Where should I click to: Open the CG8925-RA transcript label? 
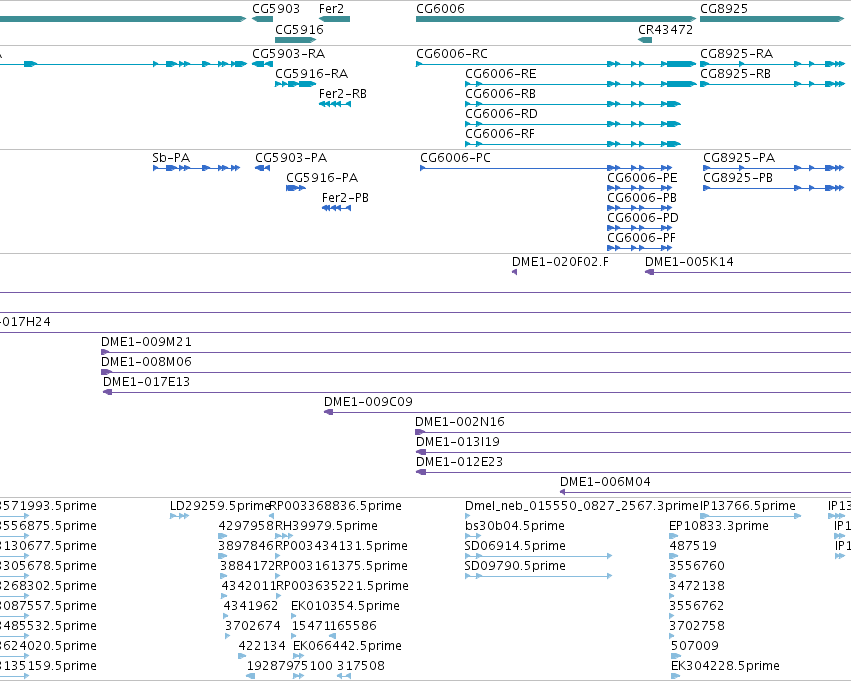[x=736, y=54]
